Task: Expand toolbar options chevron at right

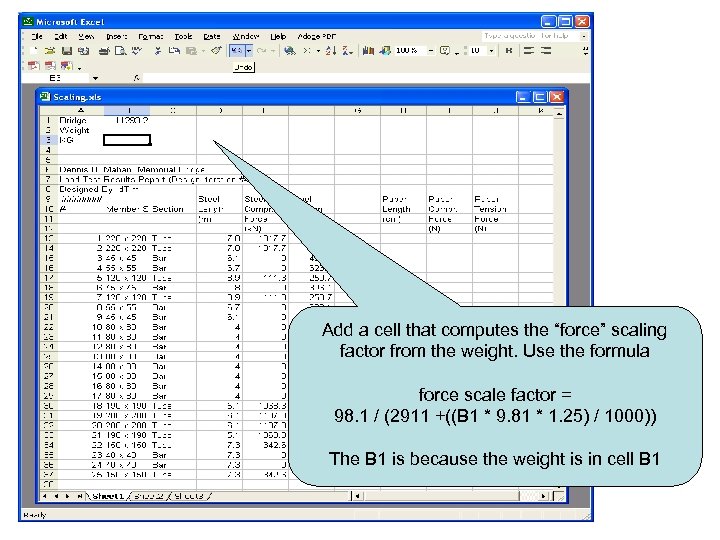Action: click(585, 51)
